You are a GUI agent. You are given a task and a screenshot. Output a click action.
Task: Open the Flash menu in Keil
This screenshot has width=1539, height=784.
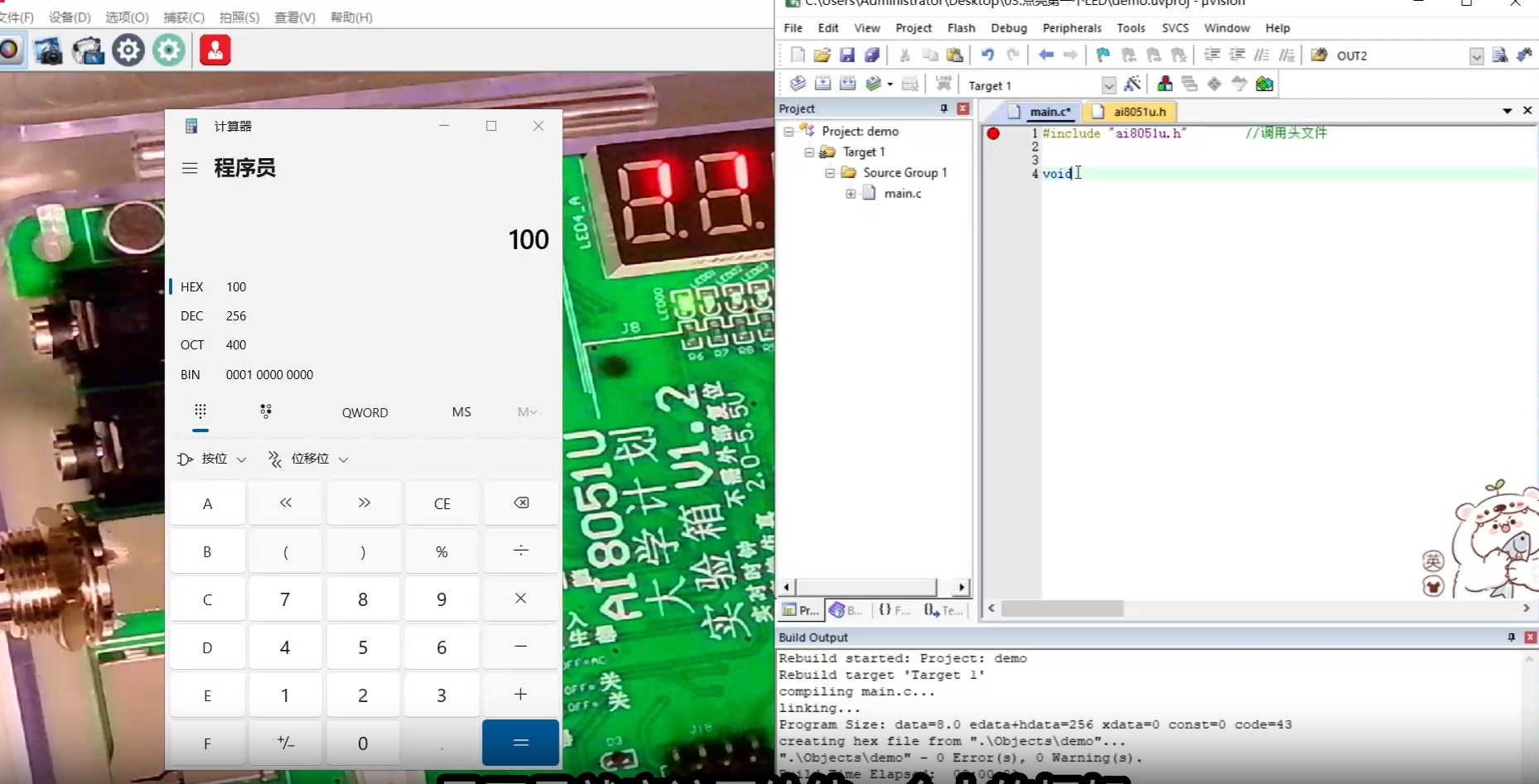pos(961,28)
